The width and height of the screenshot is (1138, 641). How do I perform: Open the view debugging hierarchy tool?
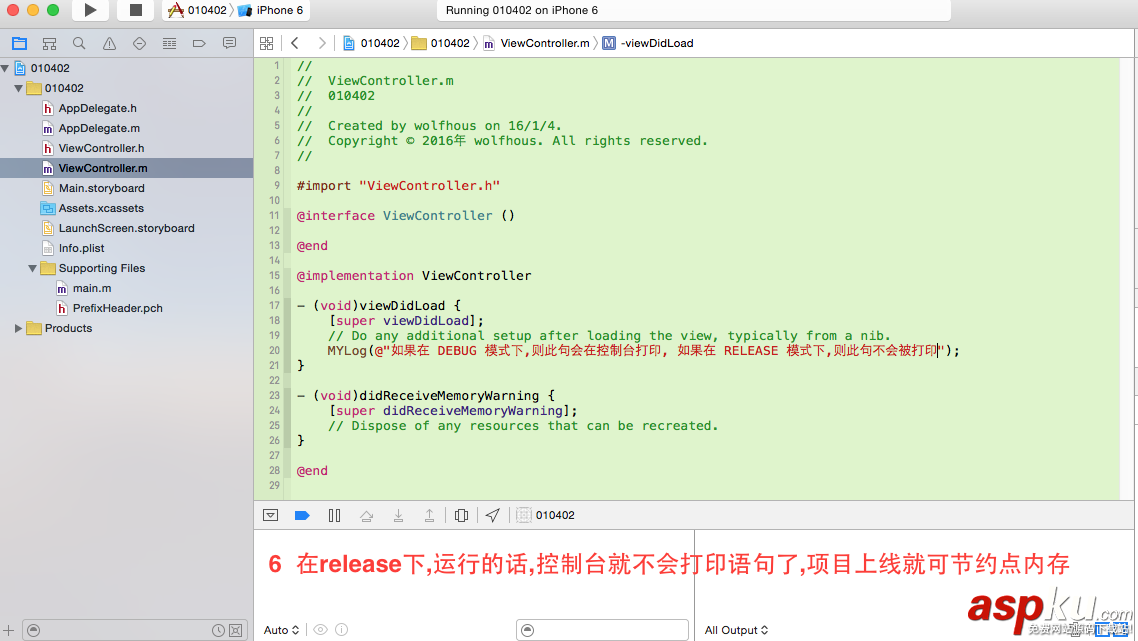[x=461, y=514]
